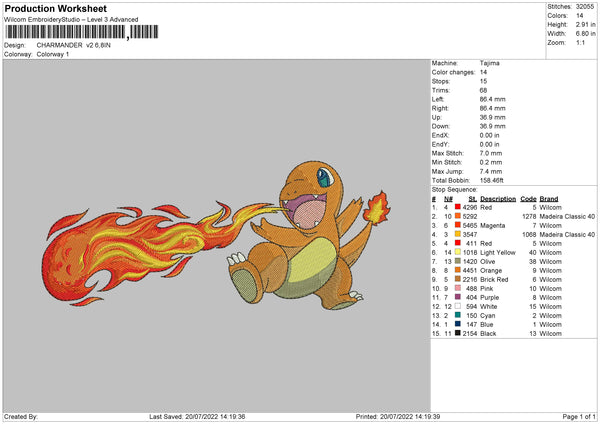
Task: Click the 'EndY:' label
Action: [x=440, y=144]
